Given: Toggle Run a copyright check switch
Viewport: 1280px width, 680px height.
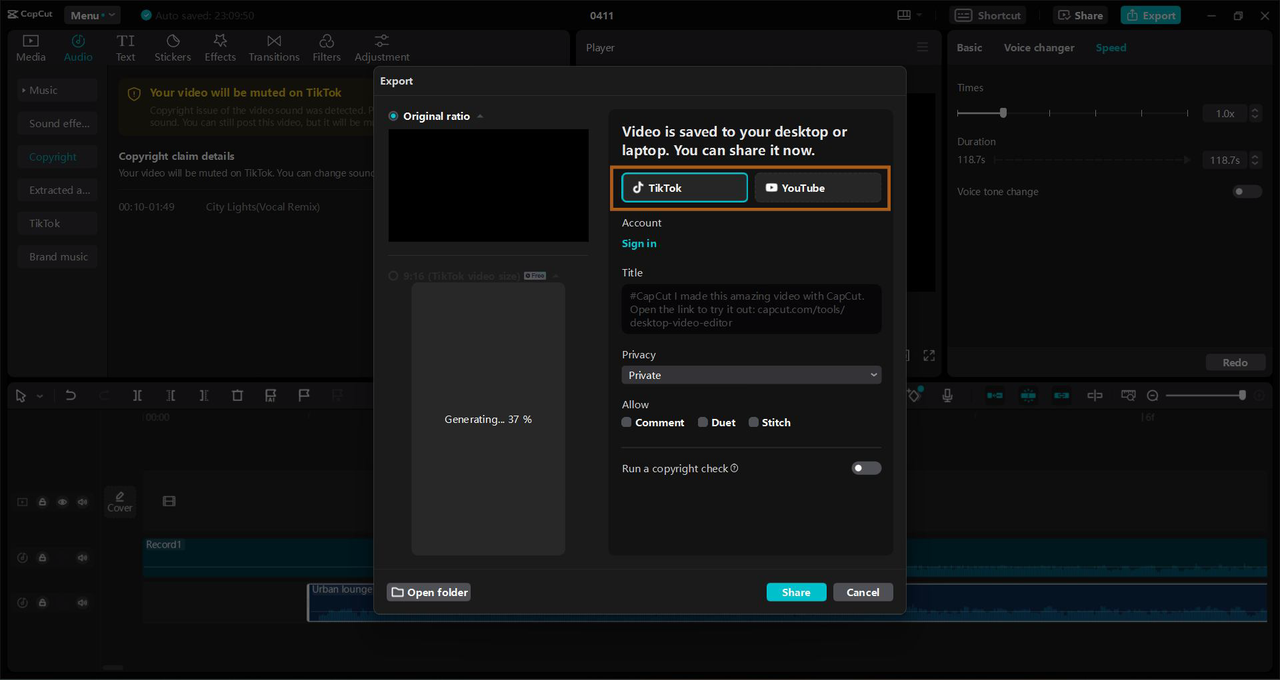Looking at the screenshot, I should coord(866,468).
